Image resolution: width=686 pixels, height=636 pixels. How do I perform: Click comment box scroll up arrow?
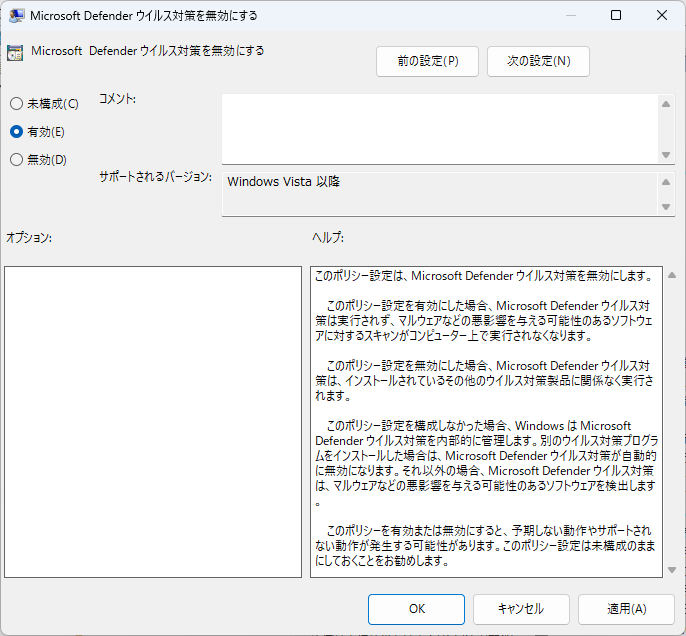tap(666, 104)
